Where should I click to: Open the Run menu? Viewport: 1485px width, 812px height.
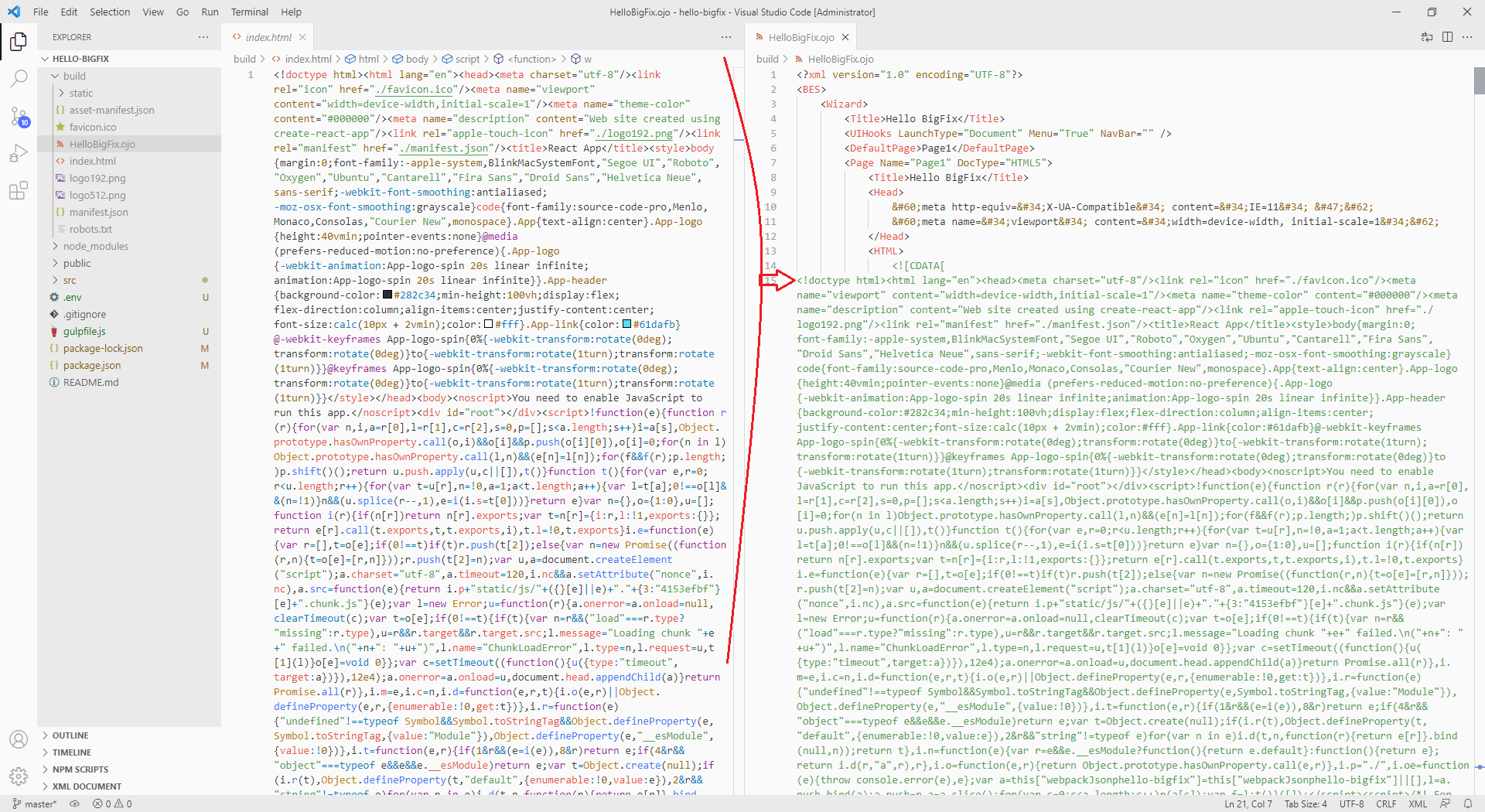point(210,12)
